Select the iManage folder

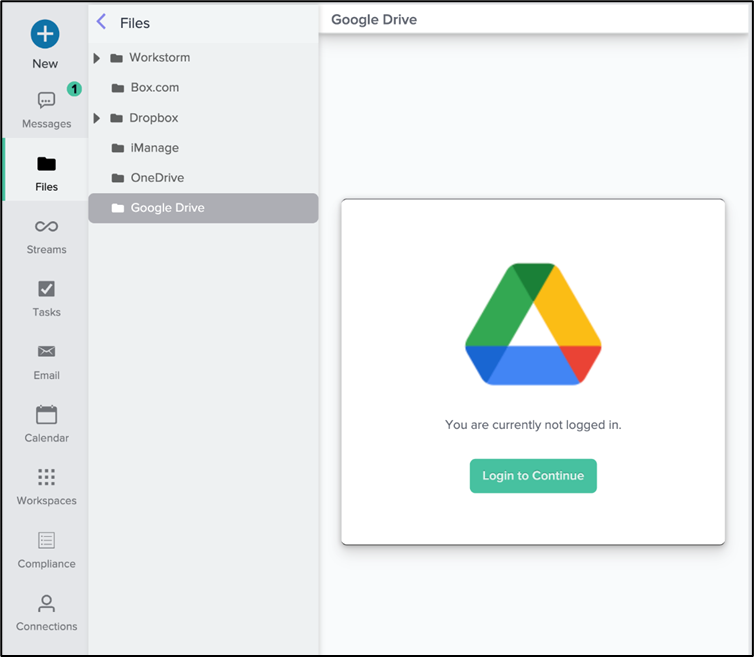[x=203, y=148]
